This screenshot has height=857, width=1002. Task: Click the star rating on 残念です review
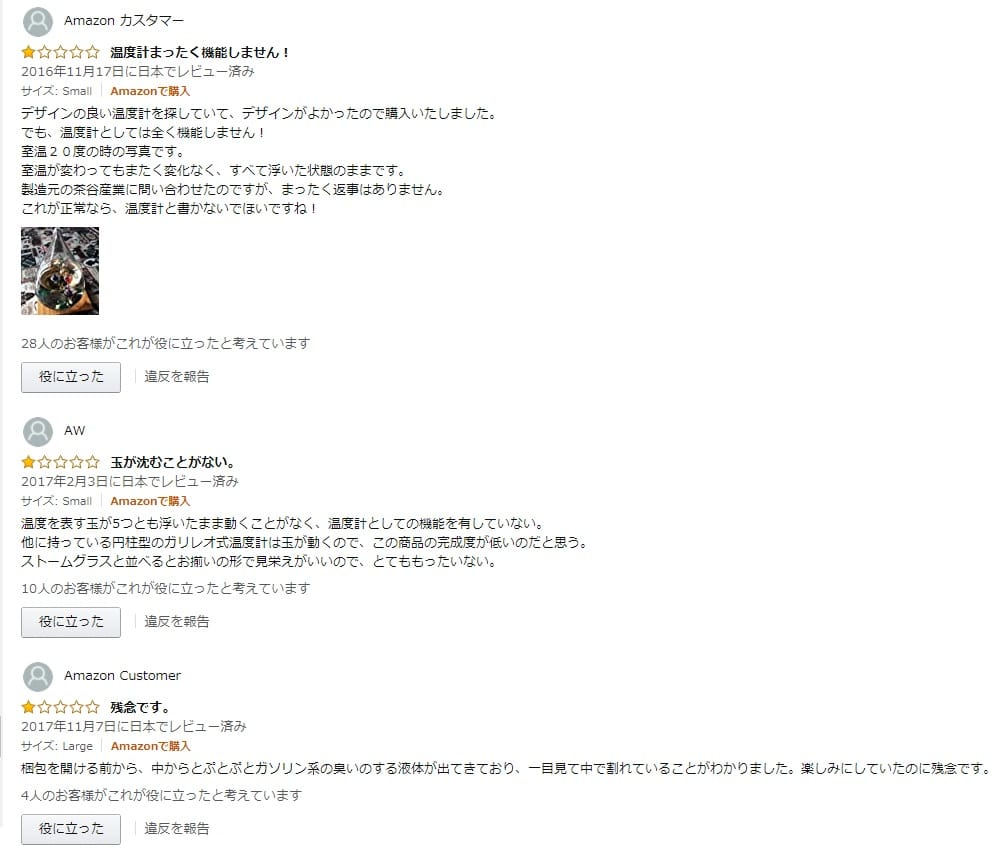(x=61, y=707)
